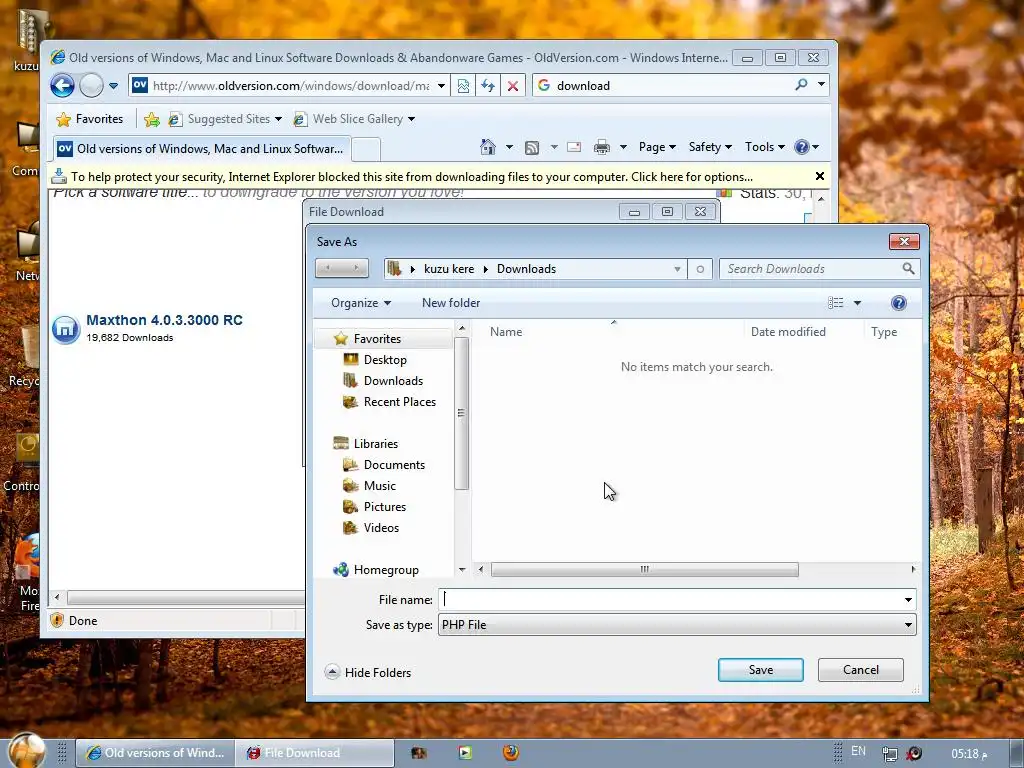
Task: Open the Page menu in IE
Action: point(657,147)
